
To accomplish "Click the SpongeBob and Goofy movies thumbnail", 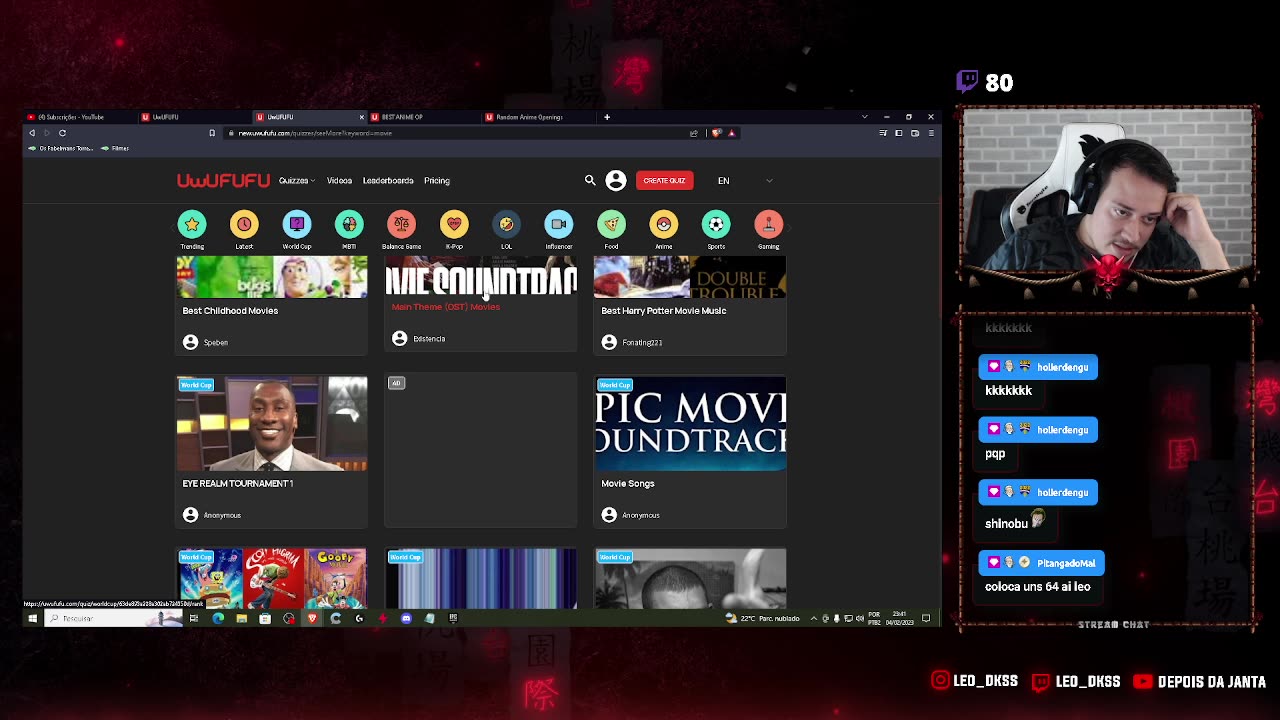I will pyautogui.click(x=272, y=578).
